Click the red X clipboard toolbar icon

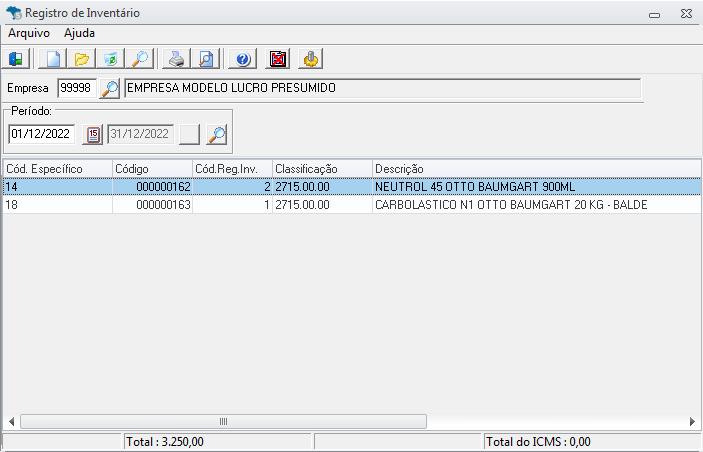coord(278,59)
